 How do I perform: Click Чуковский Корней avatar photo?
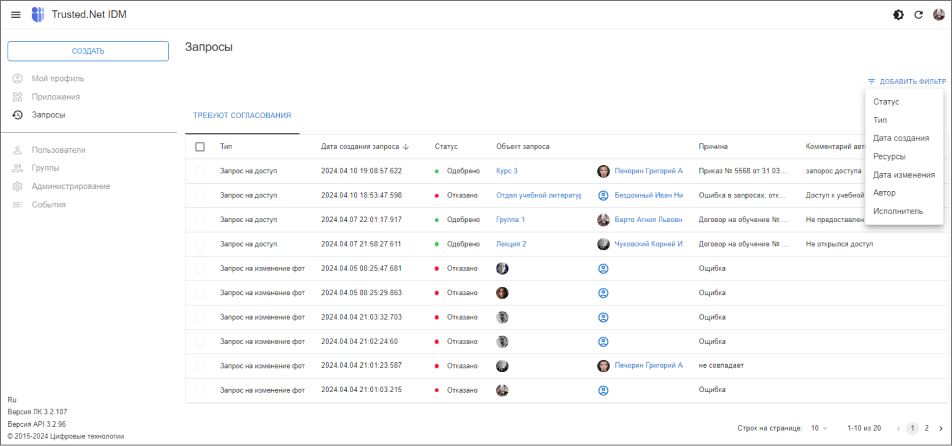(603, 244)
